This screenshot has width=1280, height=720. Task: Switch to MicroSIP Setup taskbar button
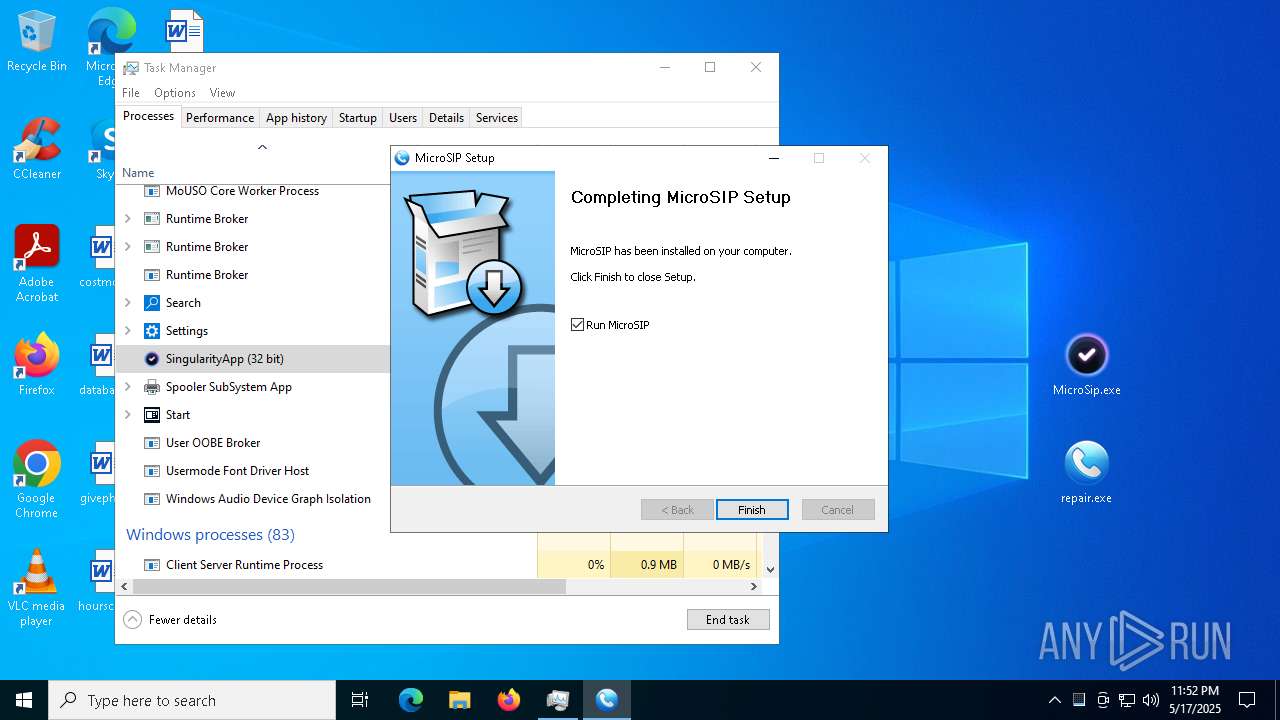(x=607, y=700)
